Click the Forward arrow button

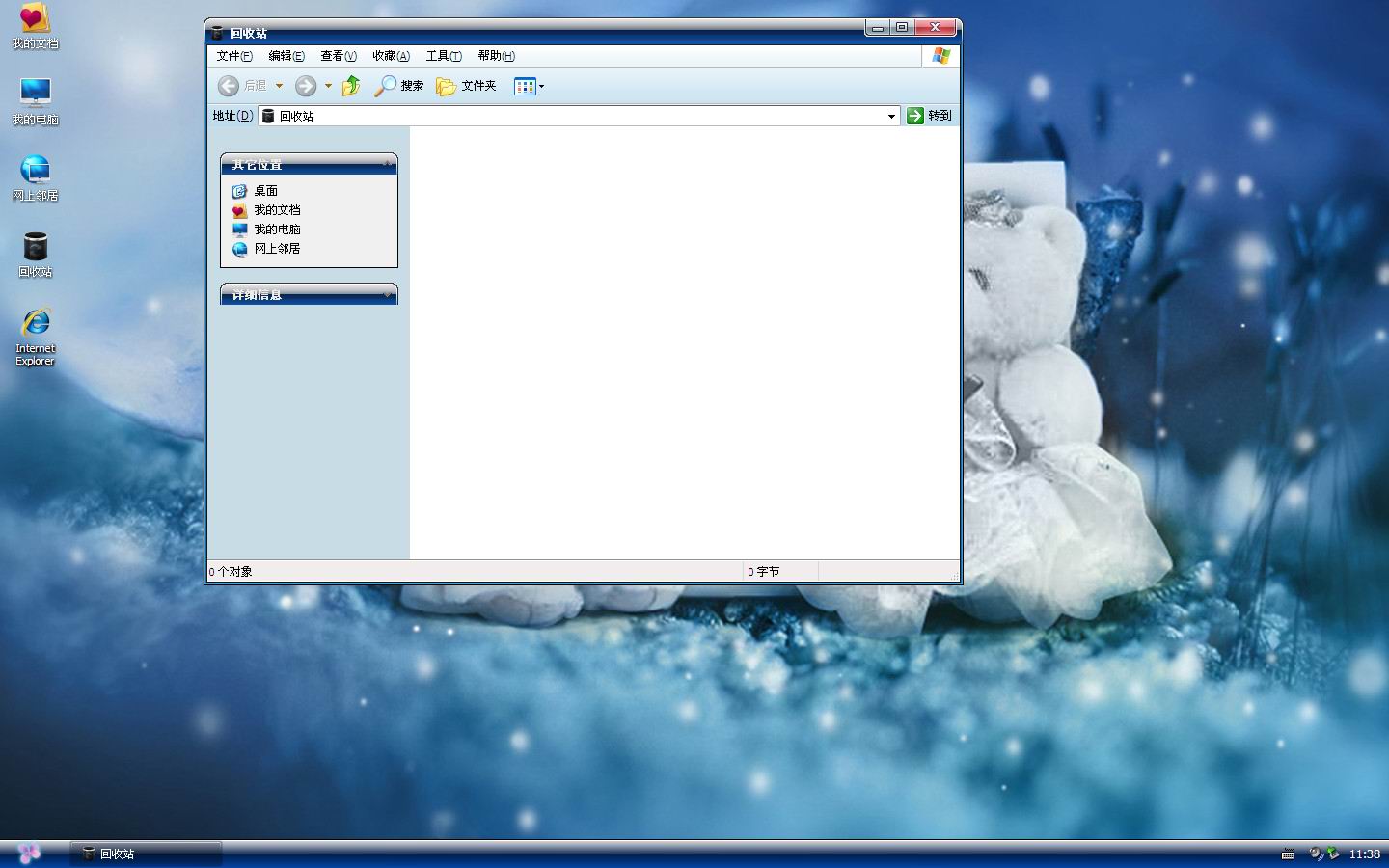click(x=306, y=86)
